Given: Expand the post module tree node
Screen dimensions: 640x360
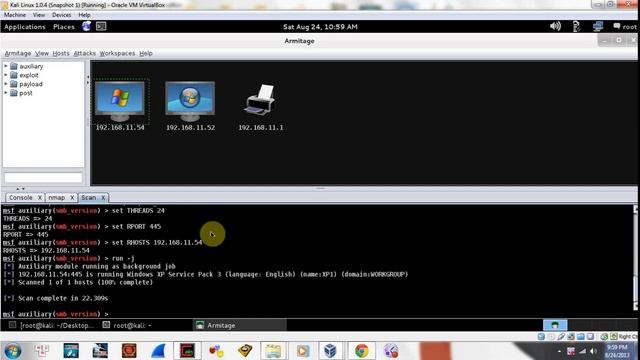Looking at the screenshot, I should click(6, 93).
